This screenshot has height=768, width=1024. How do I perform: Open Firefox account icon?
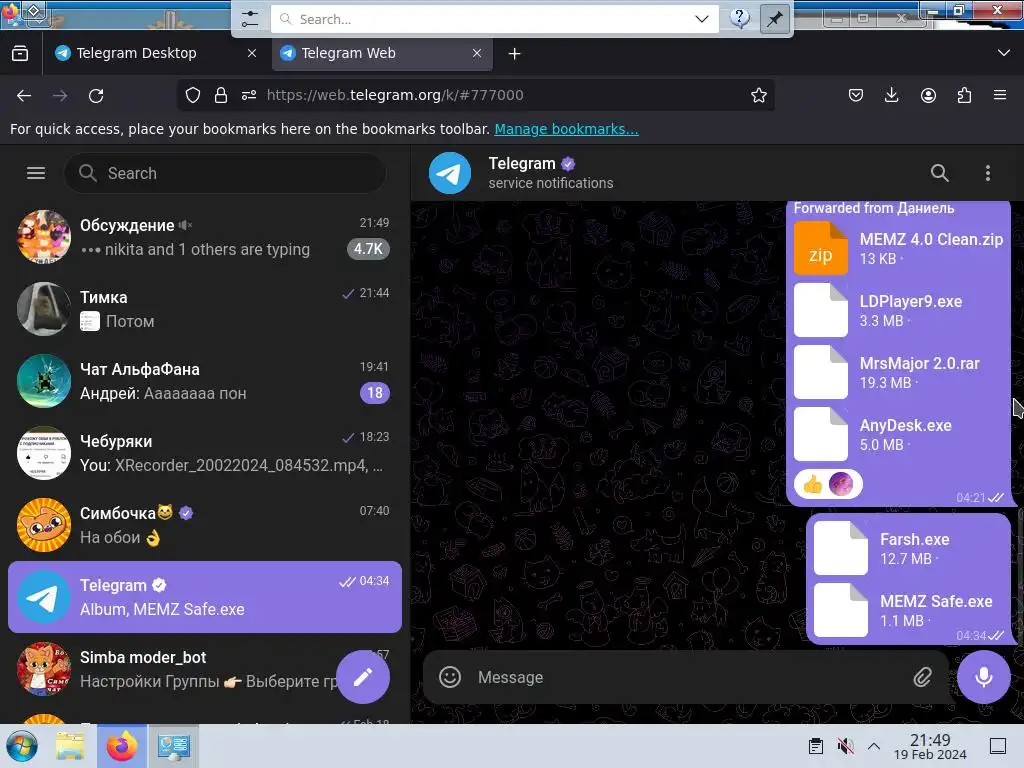928,95
